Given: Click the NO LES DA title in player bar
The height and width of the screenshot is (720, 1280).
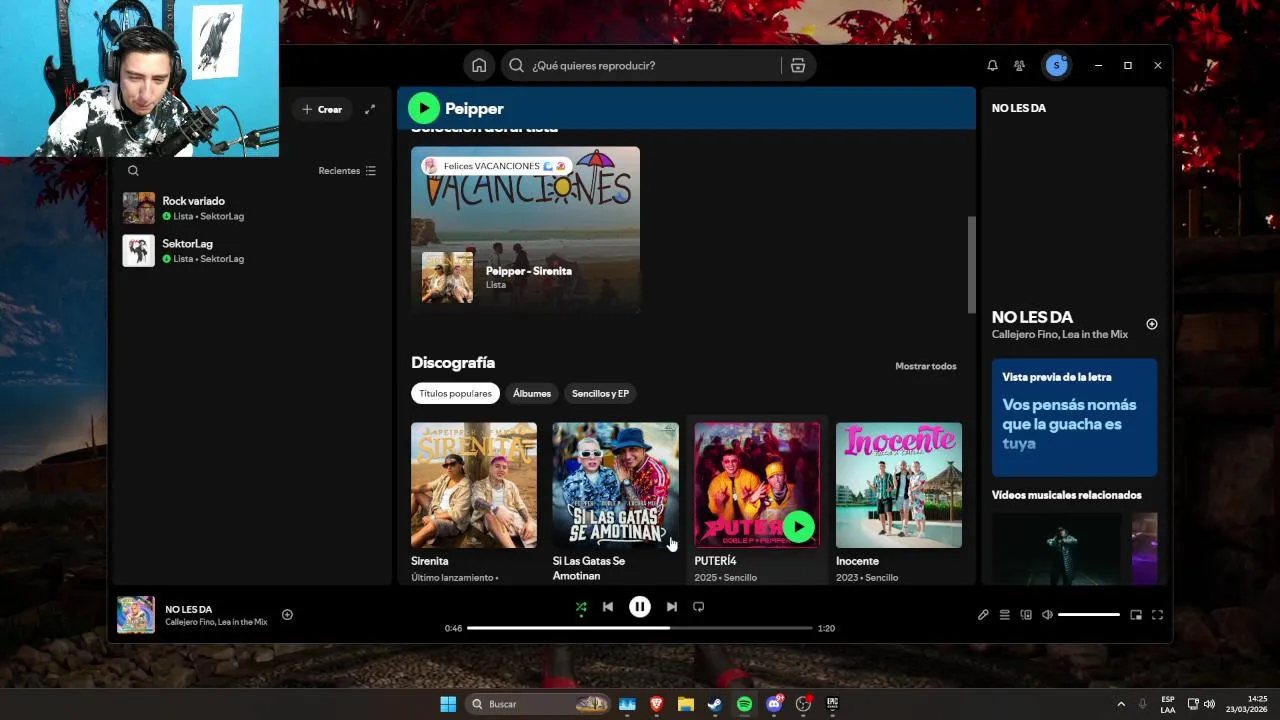Looking at the screenshot, I should [189, 609].
